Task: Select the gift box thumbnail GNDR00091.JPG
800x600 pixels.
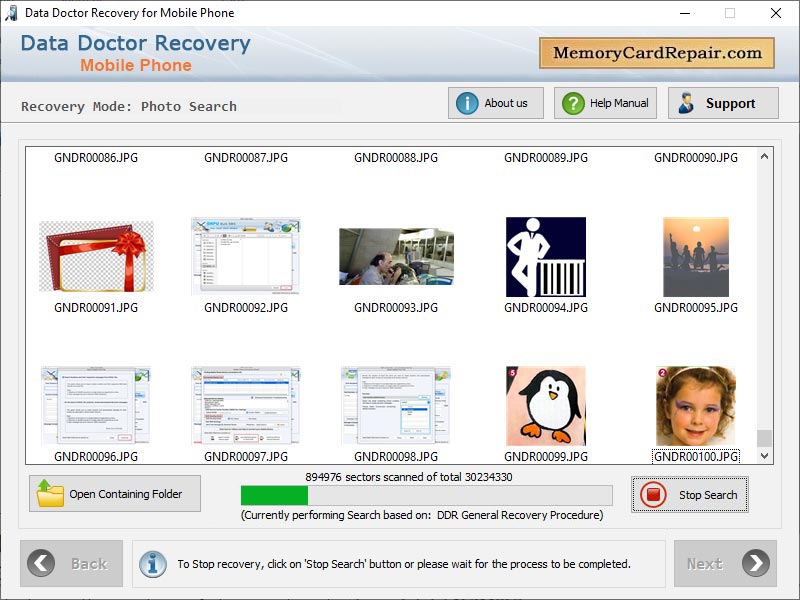Action: point(95,253)
